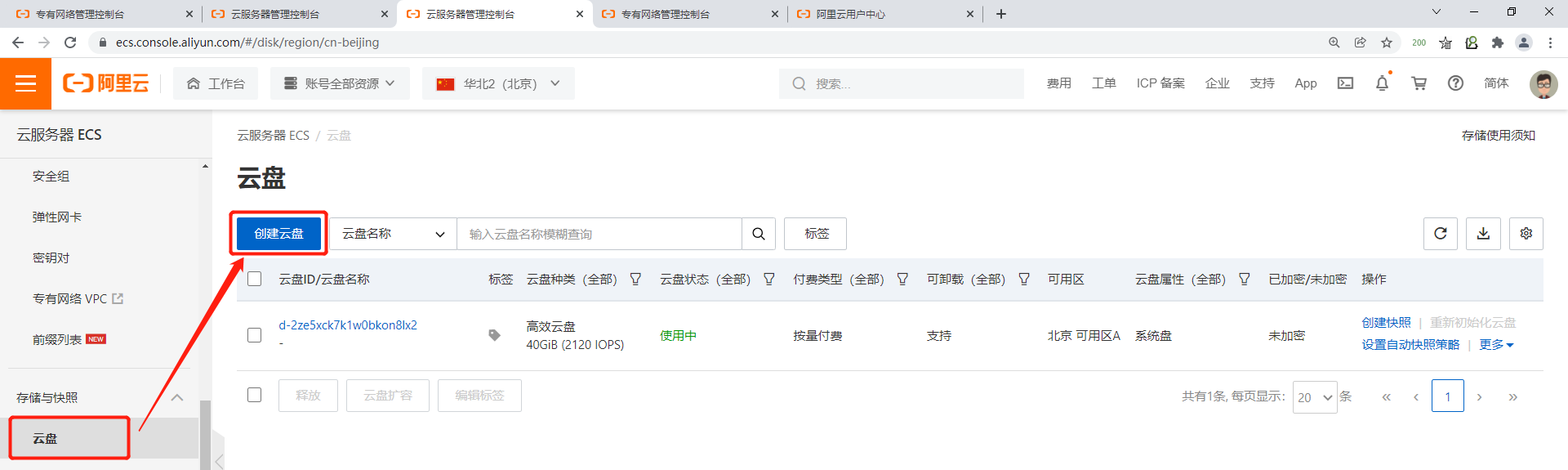Collapse the left sidebar handle
The width and height of the screenshot is (1568, 470).
tap(219, 461)
